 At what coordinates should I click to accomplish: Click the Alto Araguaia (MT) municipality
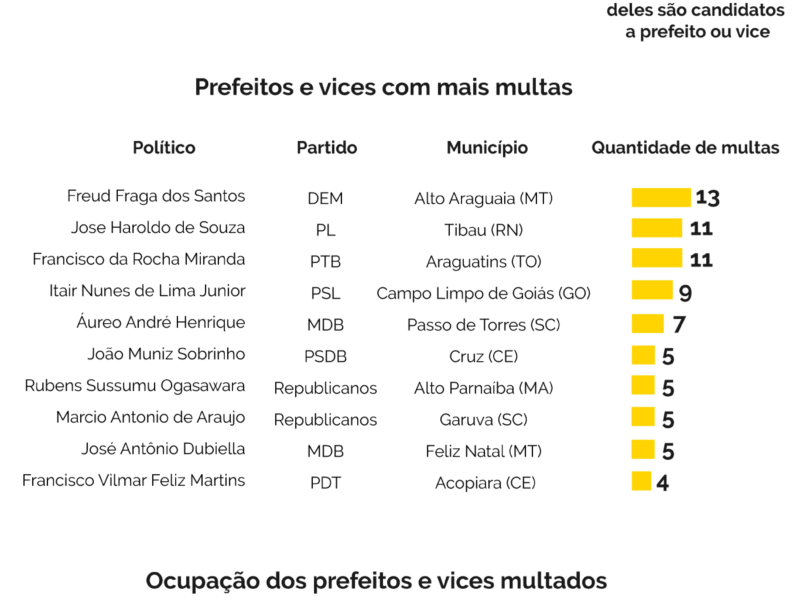[x=483, y=199]
